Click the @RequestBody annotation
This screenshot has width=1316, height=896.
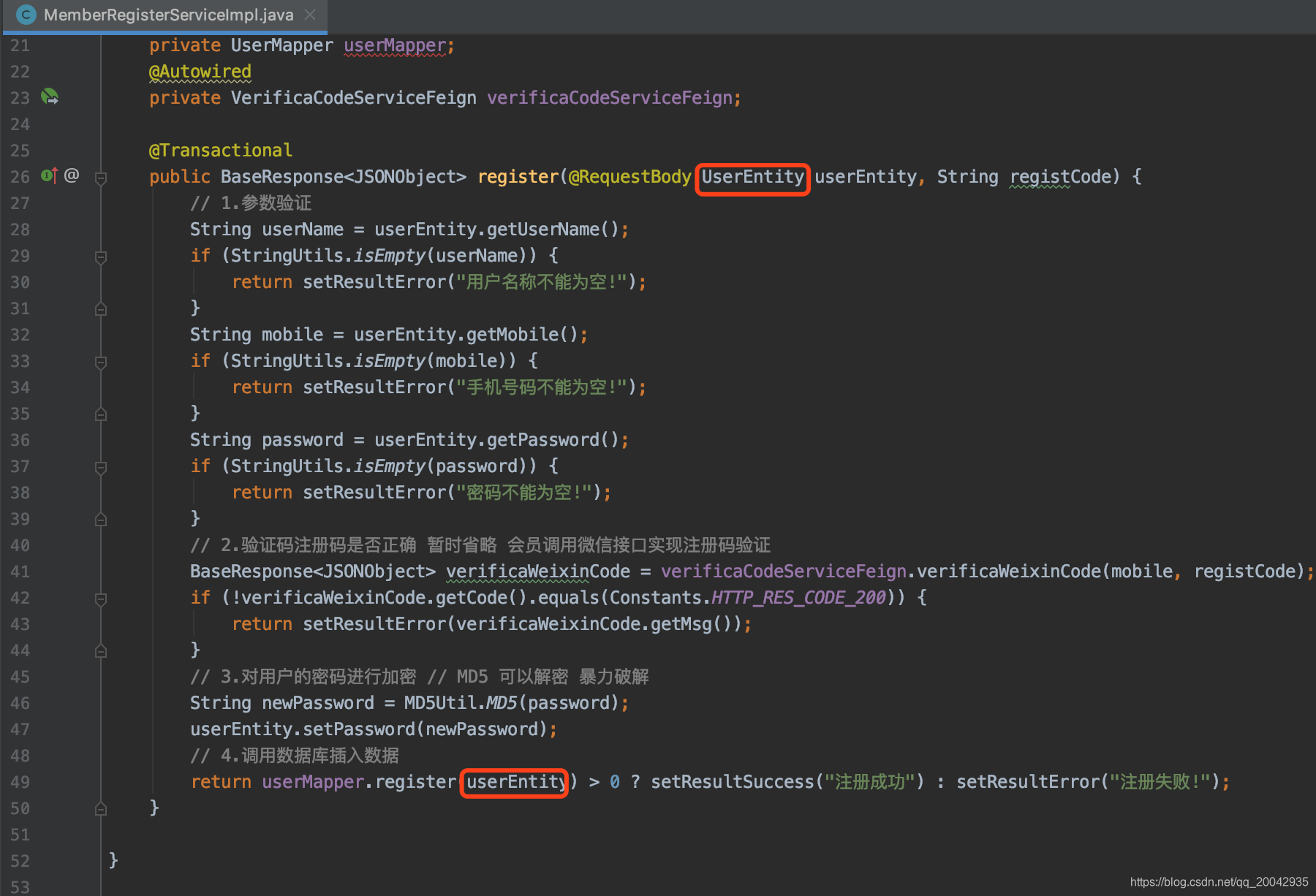630,177
